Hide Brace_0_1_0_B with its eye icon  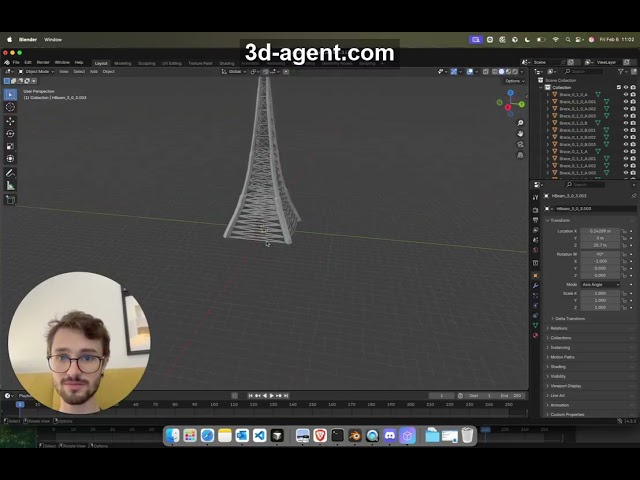[x=626, y=123]
